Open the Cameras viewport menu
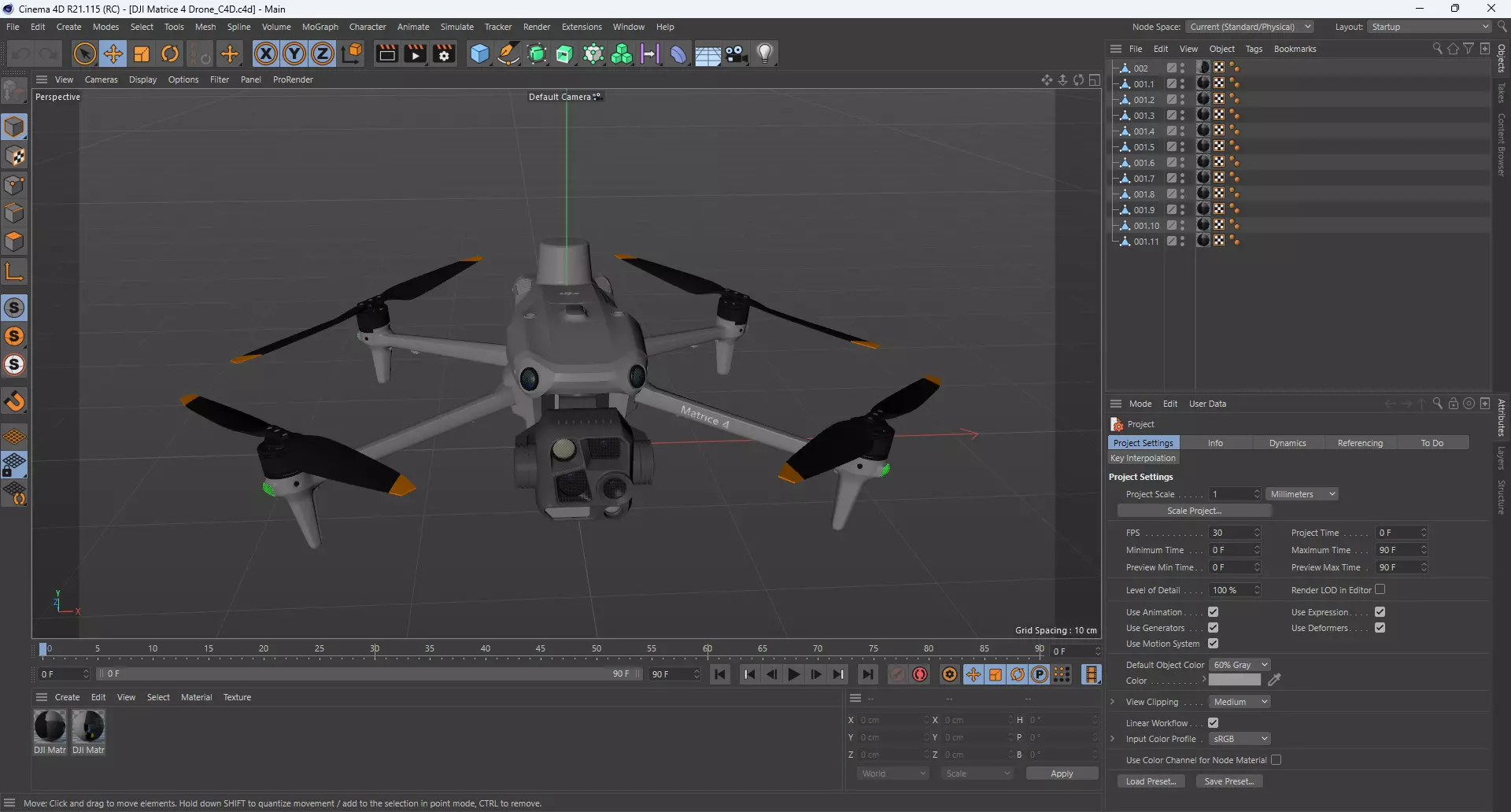The width and height of the screenshot is (1511, 812). tap(101, 79)
